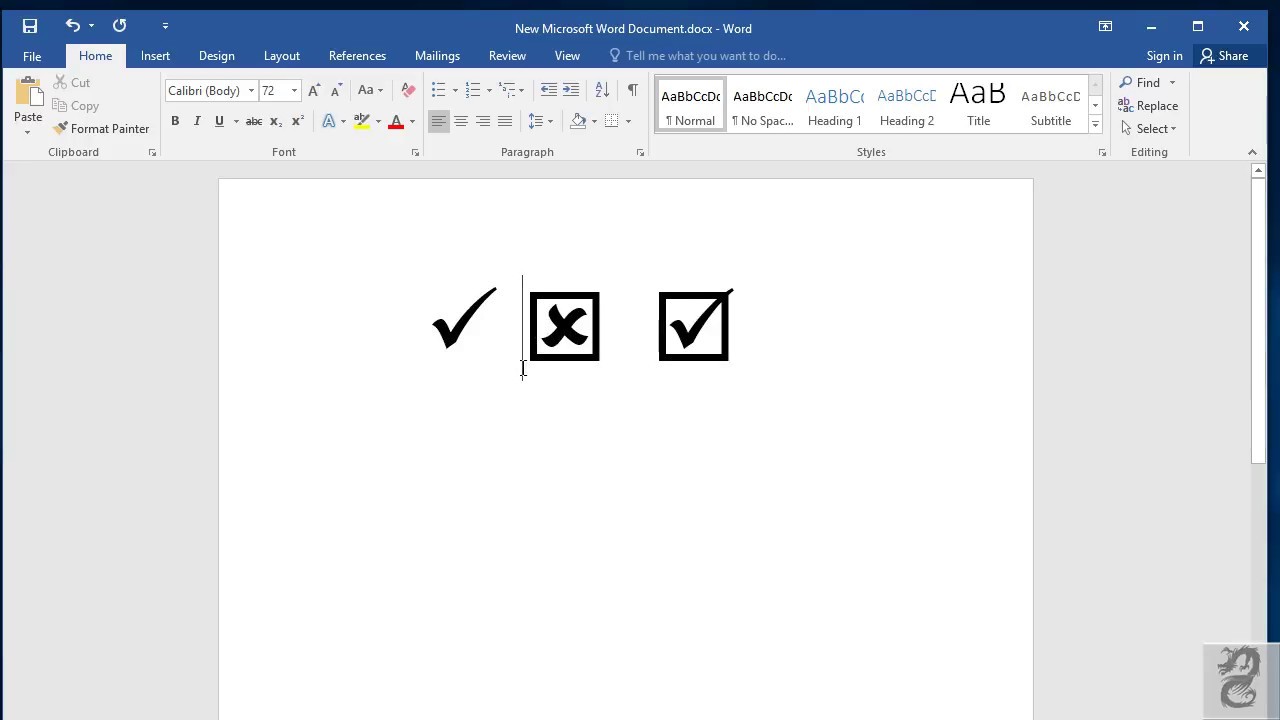The image size is (1280, 720).
Task: Activate the Format Painter
Action: pos(101,128)
